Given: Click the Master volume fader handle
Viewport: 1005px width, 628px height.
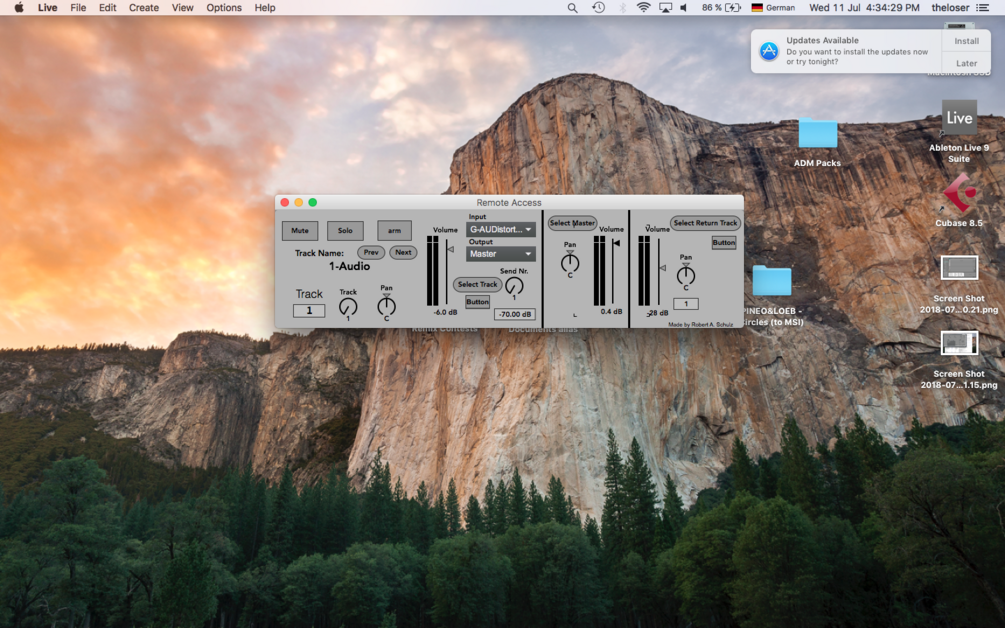Looking at the screenshot, I should 616,244.
